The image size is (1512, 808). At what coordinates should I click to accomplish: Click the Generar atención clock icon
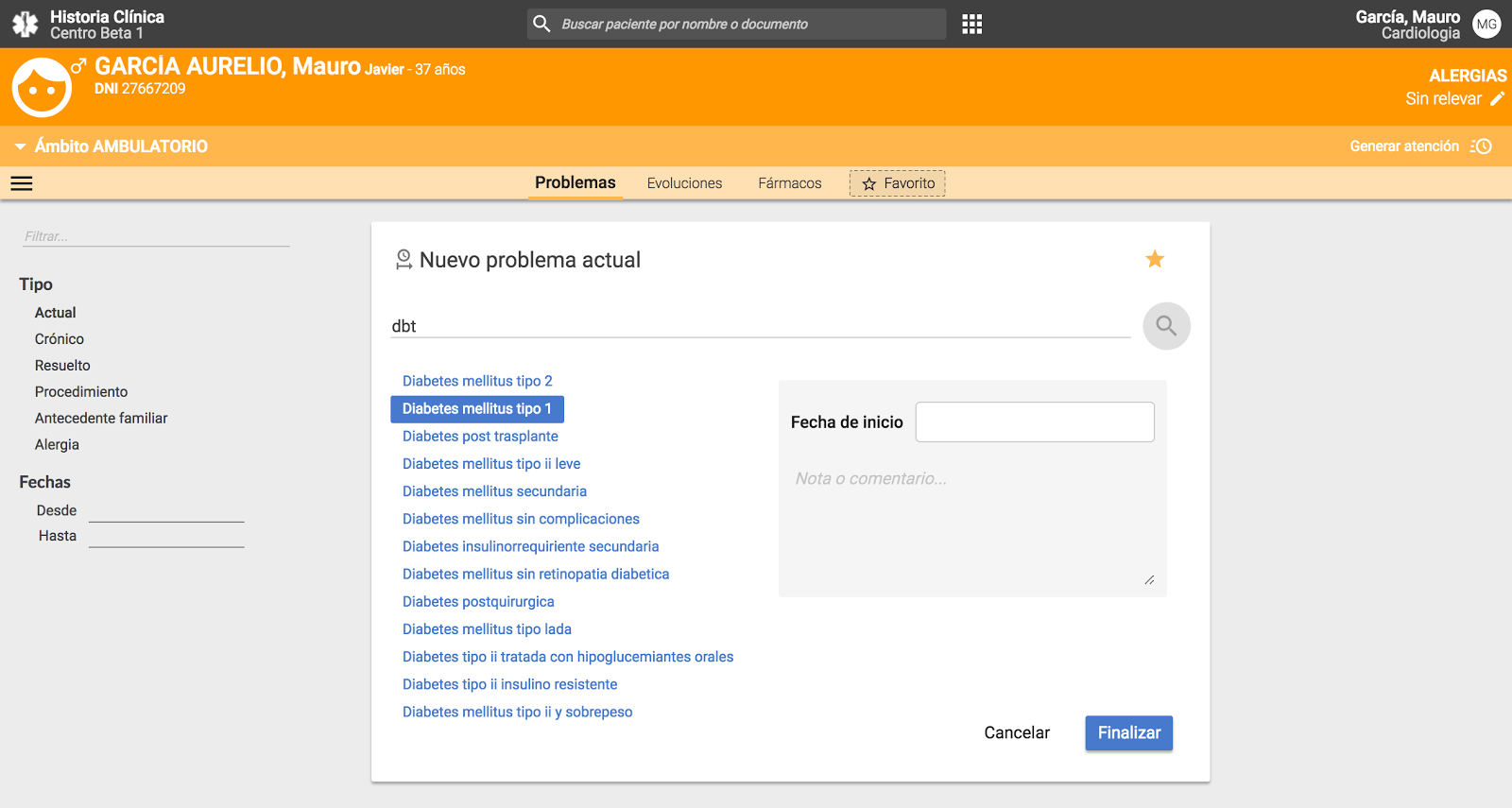(1481, 146)
